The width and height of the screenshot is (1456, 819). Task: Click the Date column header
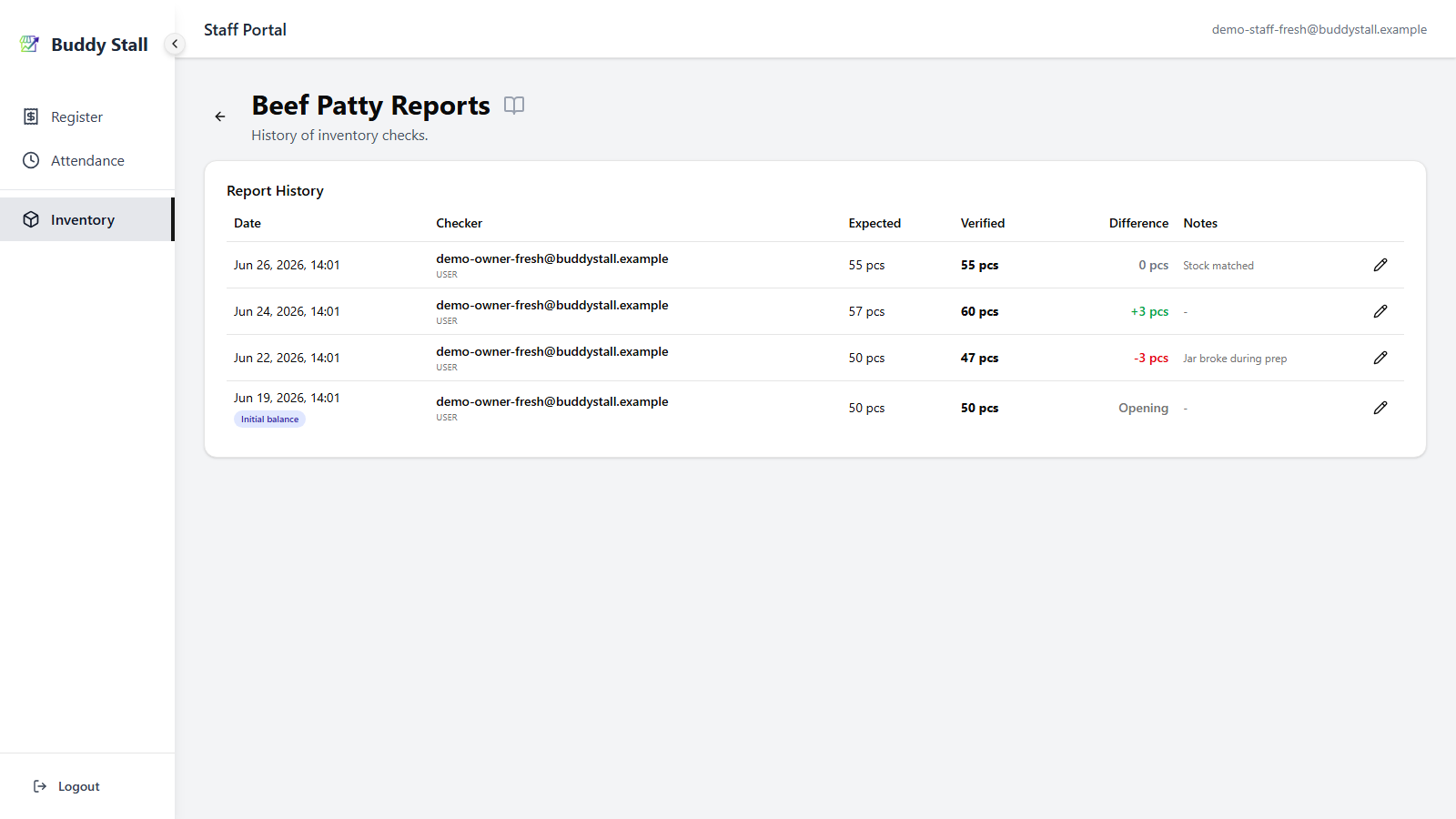point(248,223)
